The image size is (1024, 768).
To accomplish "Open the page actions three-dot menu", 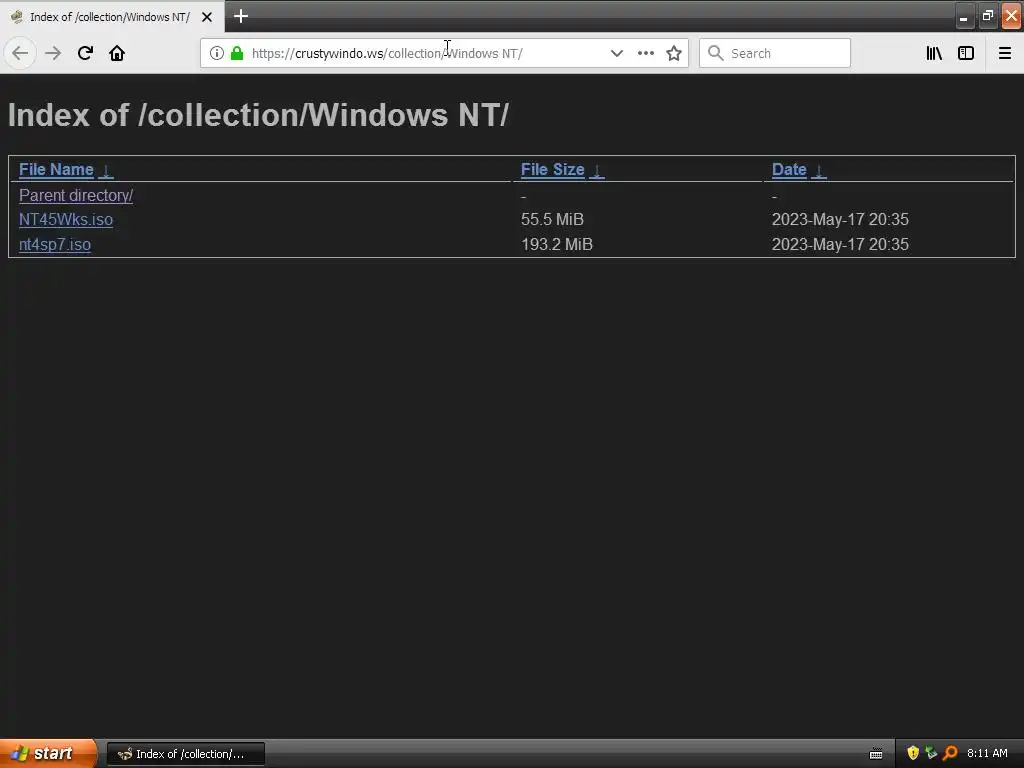I will 645,53.
